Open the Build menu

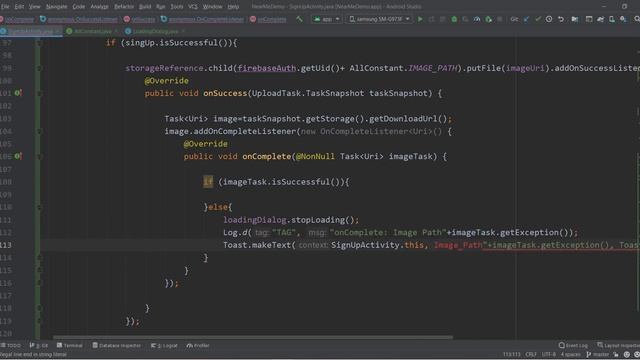tap(145, 7)
